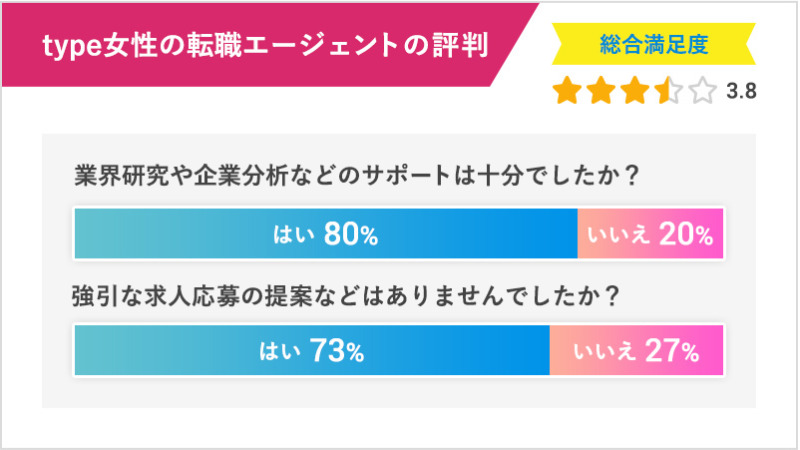Image resolution: width=800 pixels, height=450 pixels.
Task: Click the second filled gold star
Action: coord(602,90)
